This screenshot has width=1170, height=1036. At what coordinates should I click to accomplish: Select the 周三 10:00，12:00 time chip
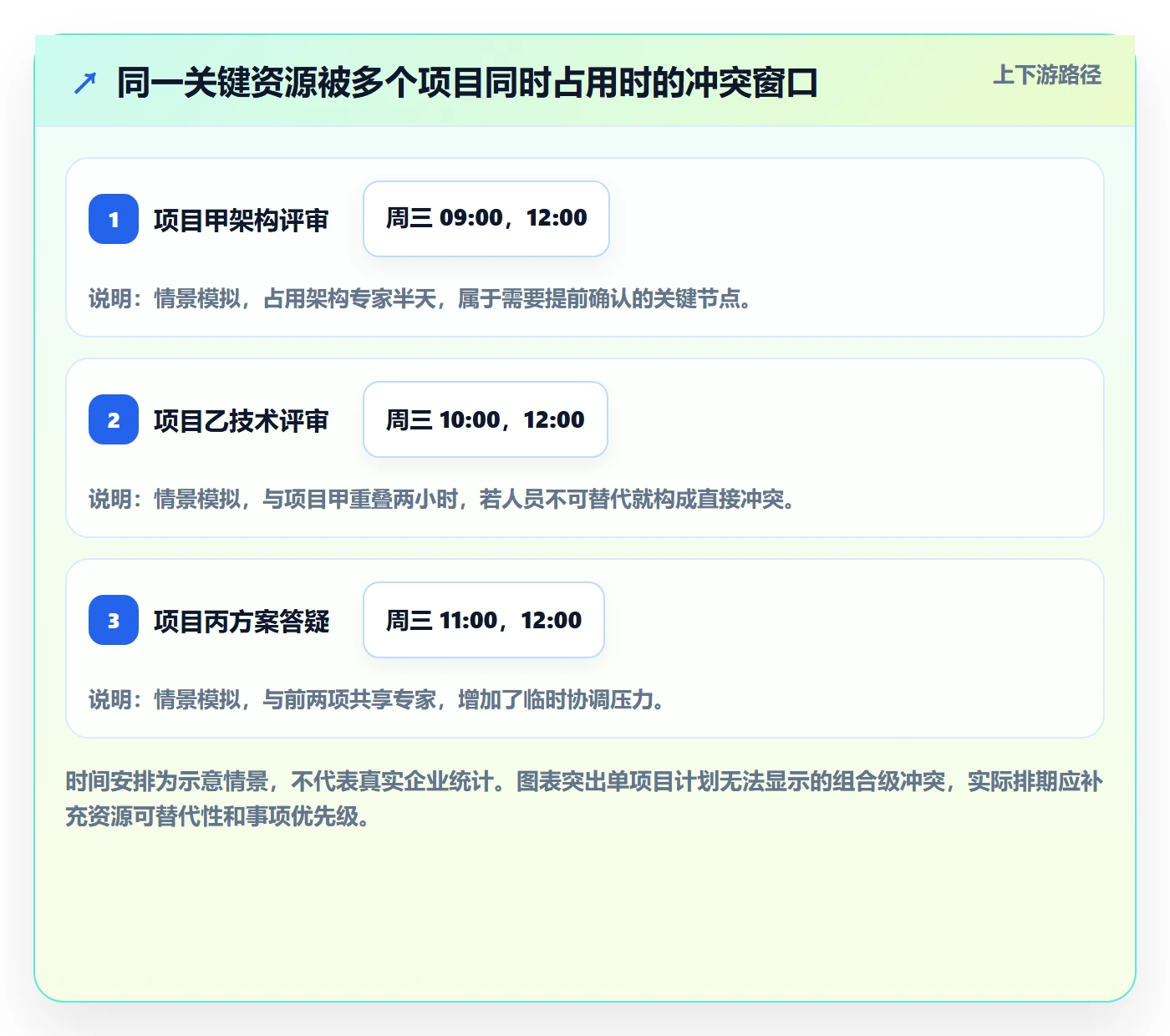pyautogui.click(x=486, y=419)
